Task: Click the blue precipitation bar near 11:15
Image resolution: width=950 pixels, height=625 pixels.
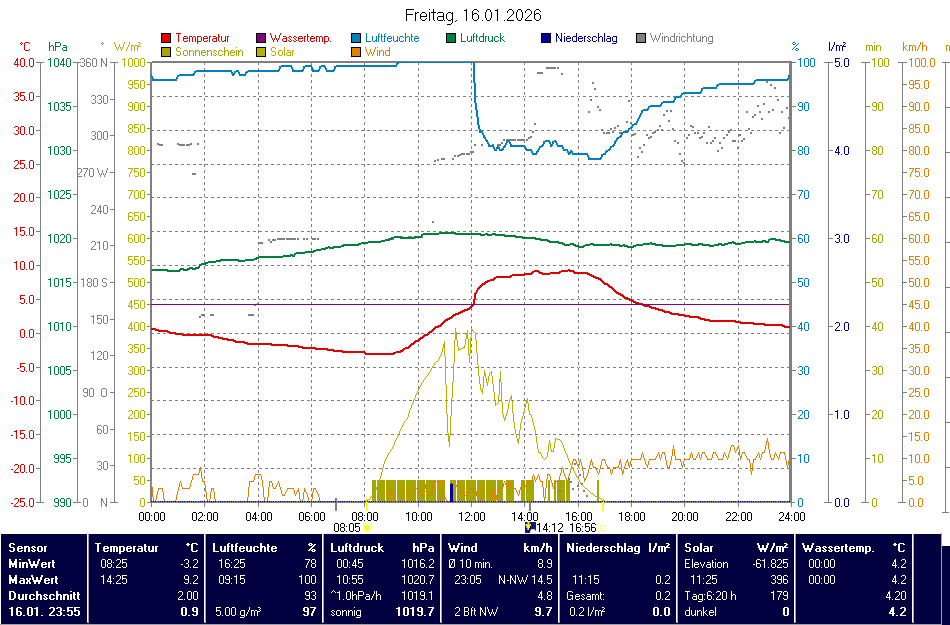Action: 452,491
